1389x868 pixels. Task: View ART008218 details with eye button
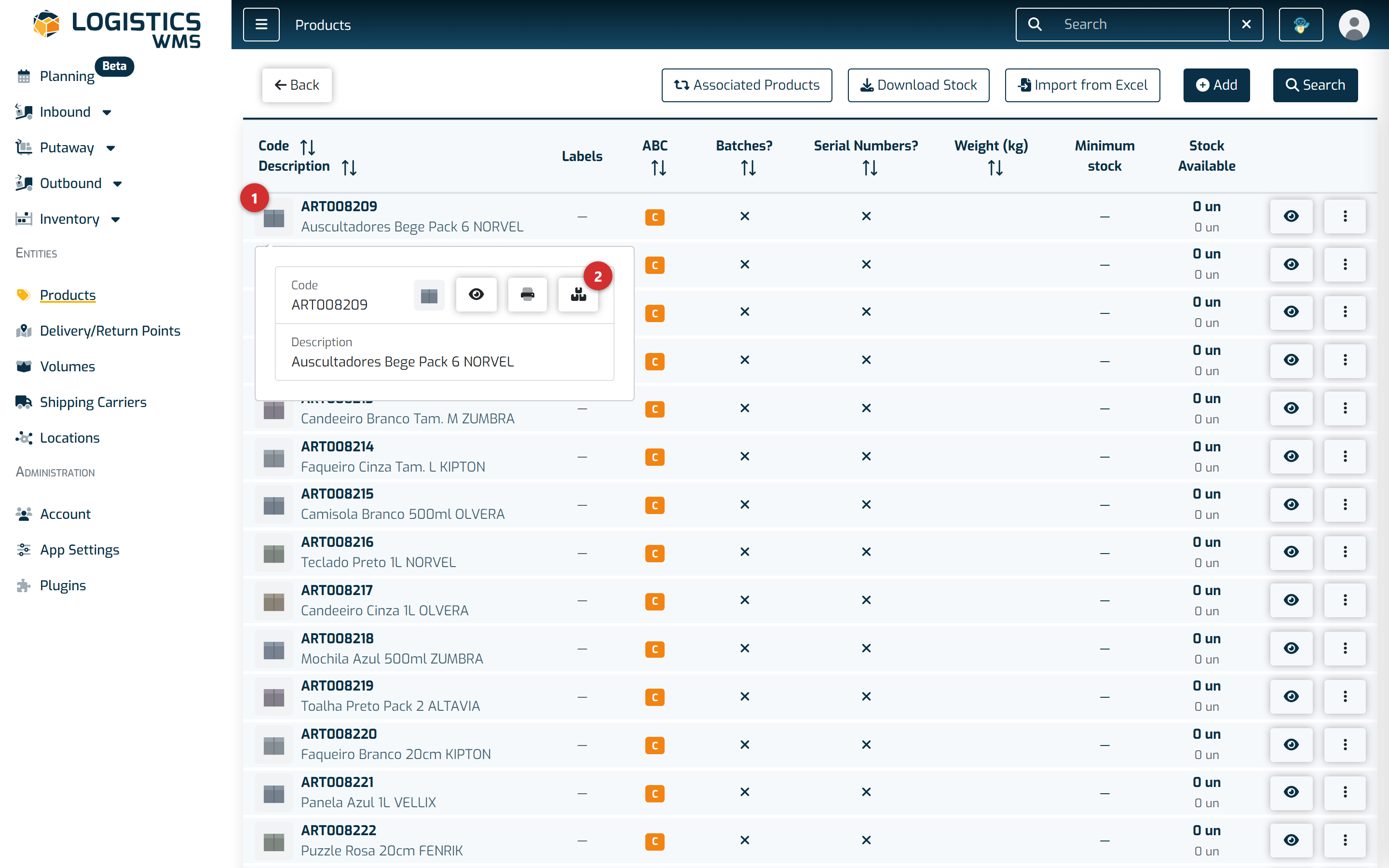[x=1291, y=648]
